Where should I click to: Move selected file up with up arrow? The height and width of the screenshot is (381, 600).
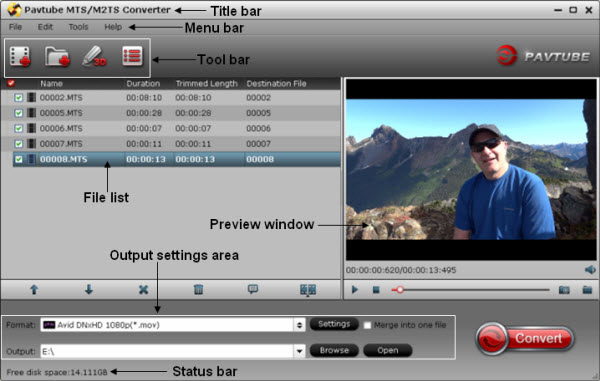34,290
